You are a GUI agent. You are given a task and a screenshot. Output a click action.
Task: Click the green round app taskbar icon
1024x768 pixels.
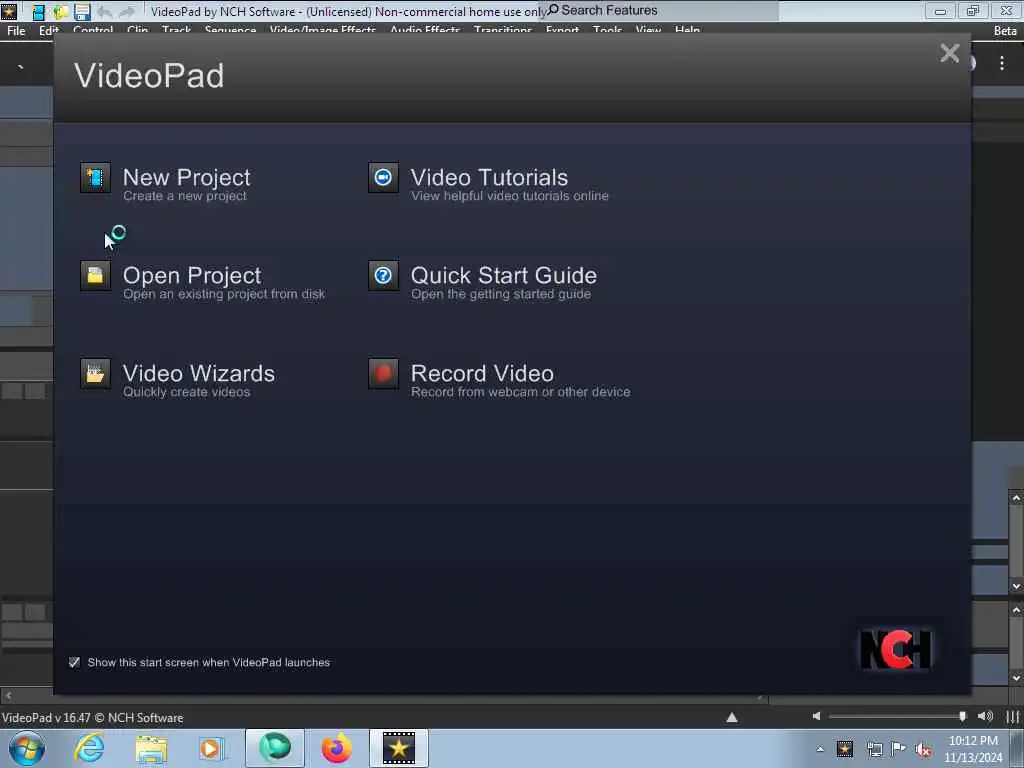pyautogui.click(x=275, y=748)
